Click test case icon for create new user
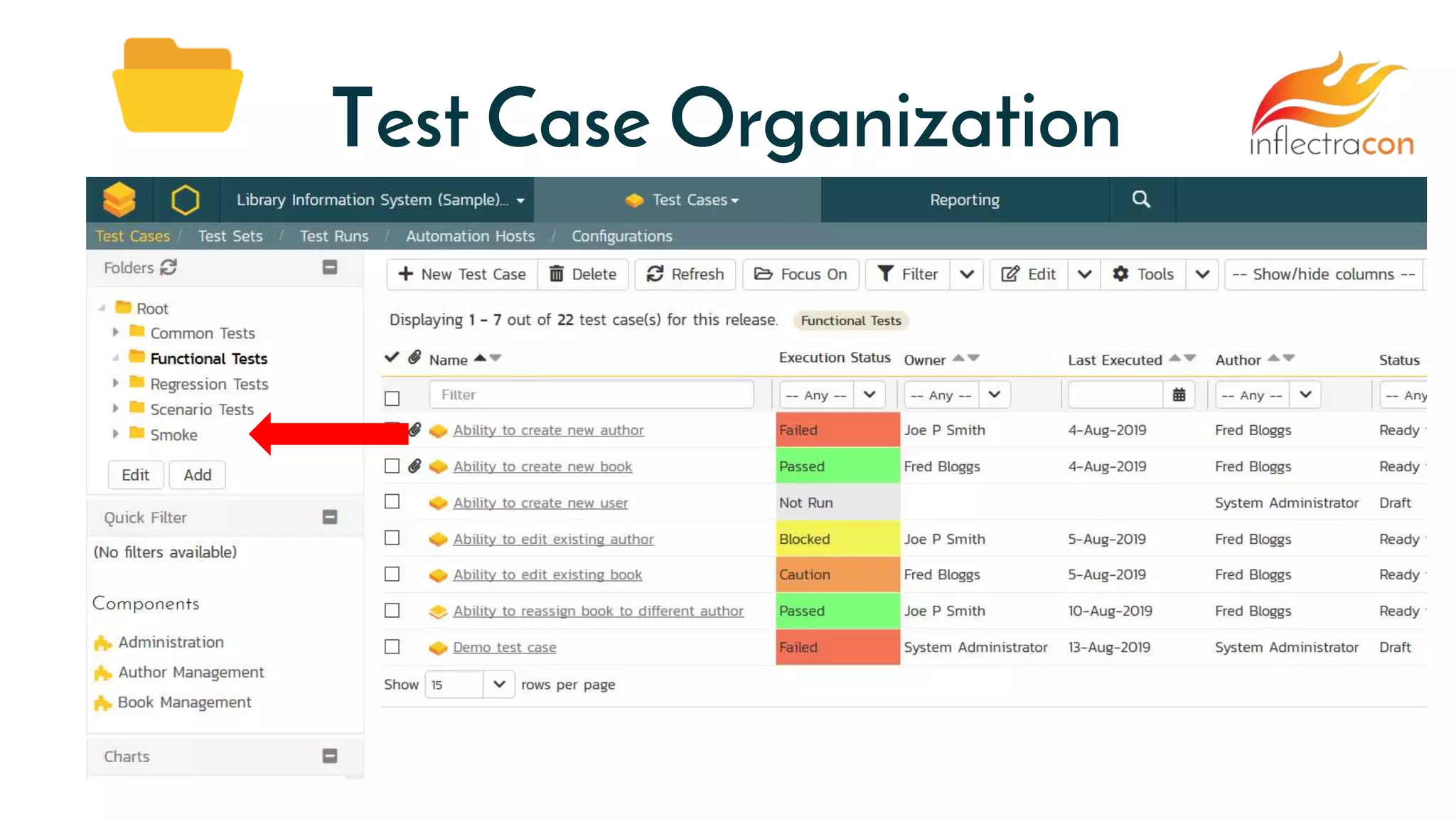 point(439,503)
